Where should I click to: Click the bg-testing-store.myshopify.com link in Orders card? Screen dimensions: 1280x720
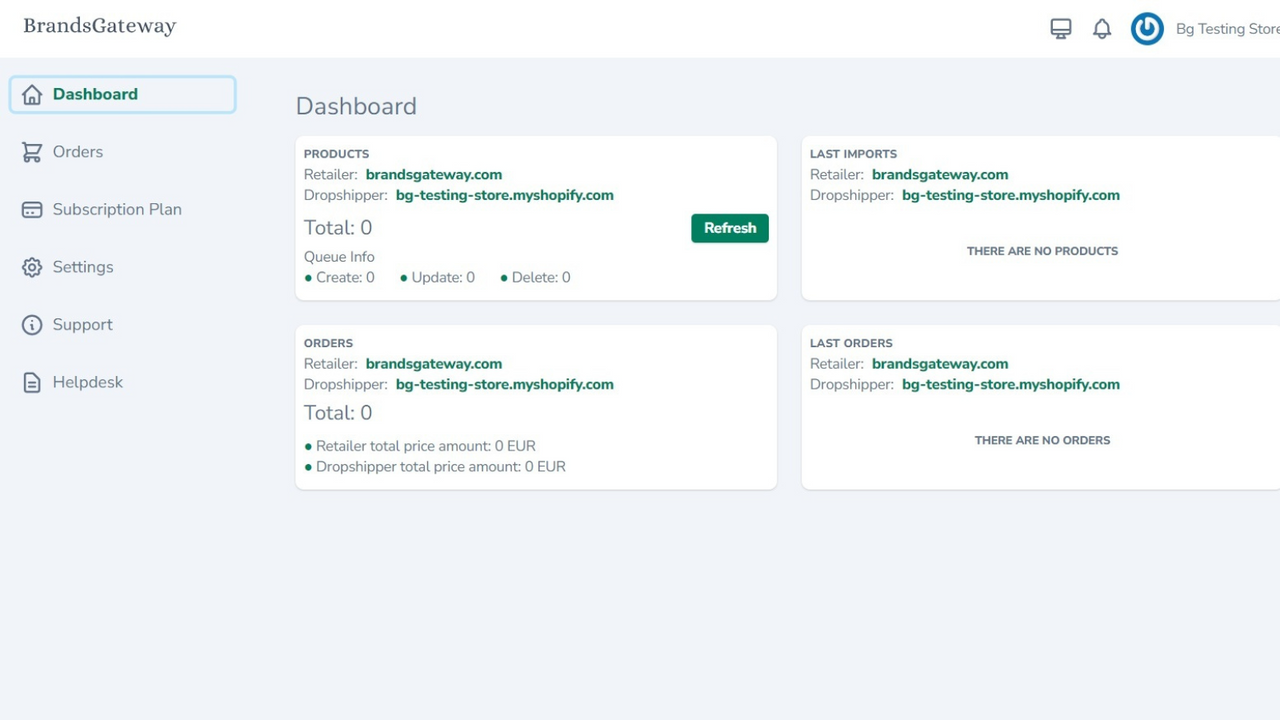tap(505, 384)
